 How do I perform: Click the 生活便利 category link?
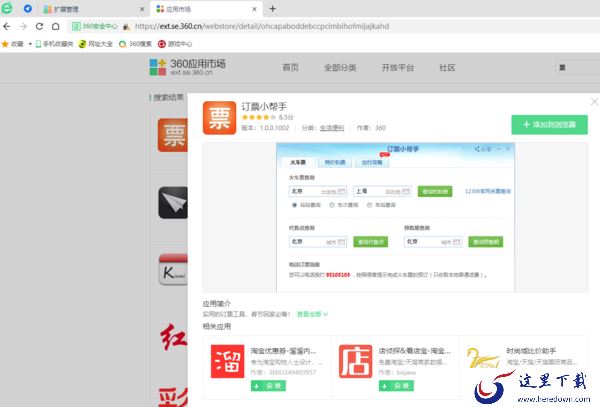(x=332, y=128)
